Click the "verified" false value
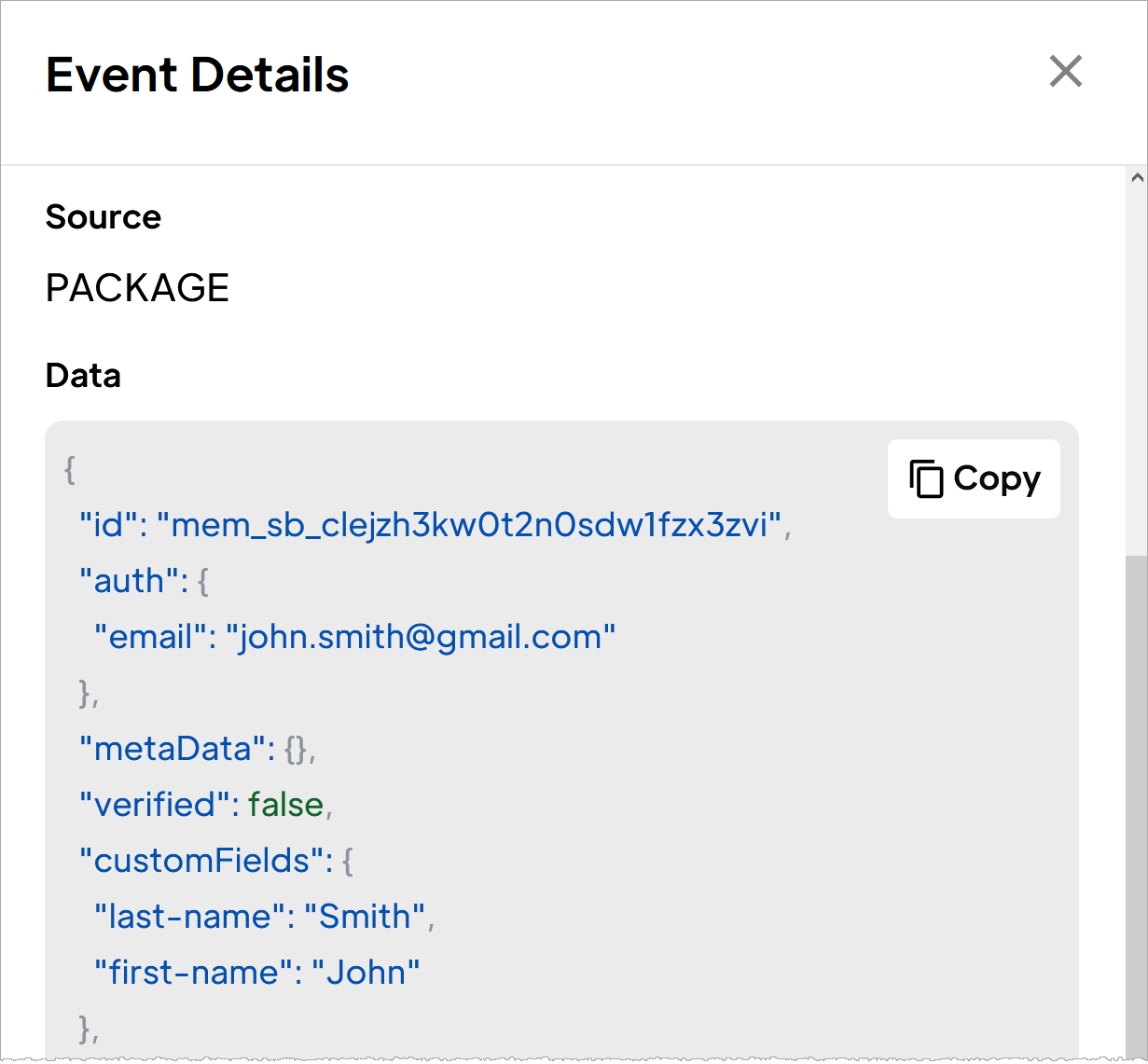The image size is (1148, 1064). tap(285, 805)
